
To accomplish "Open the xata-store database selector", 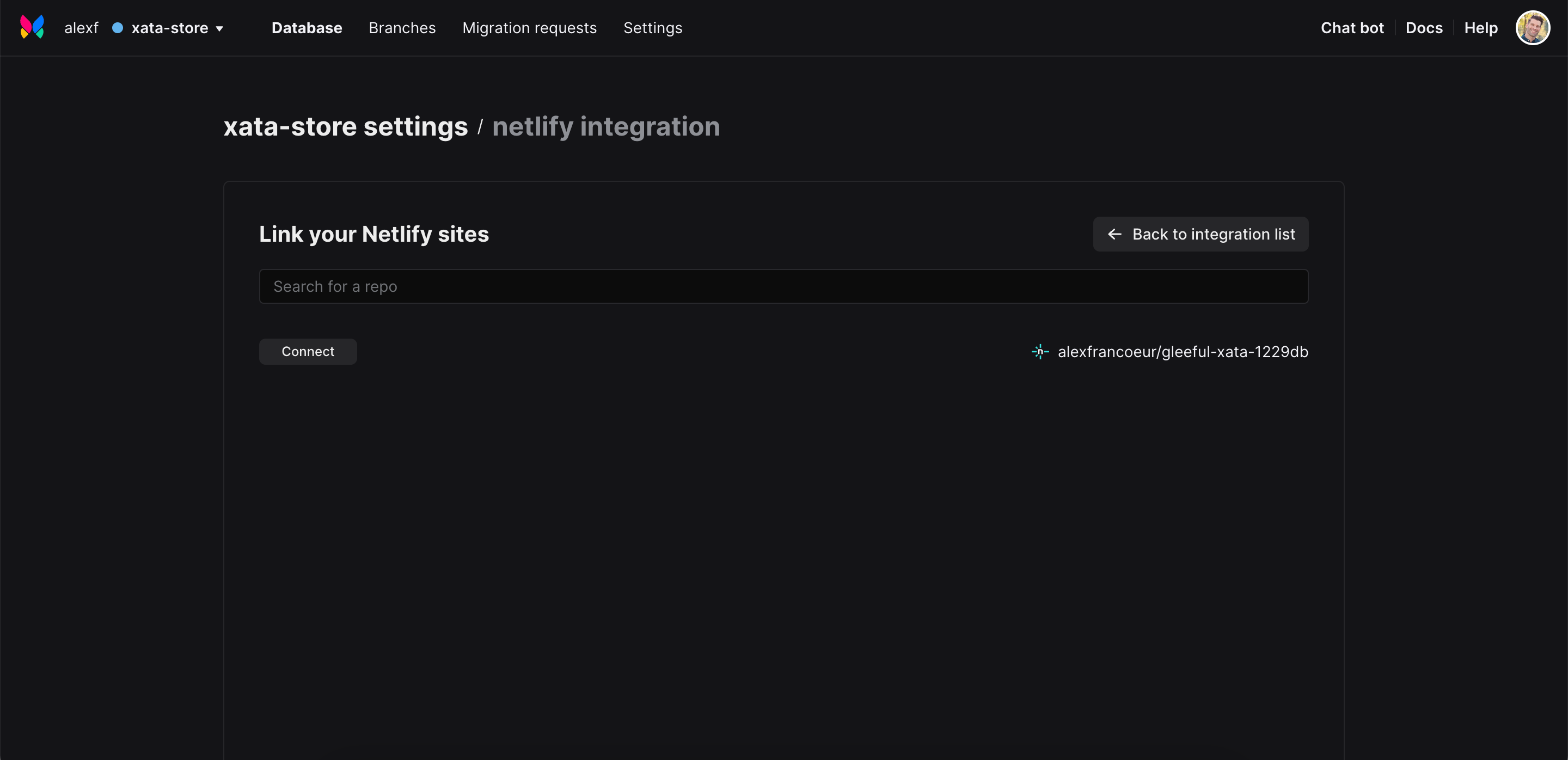I will click(170, 28).
